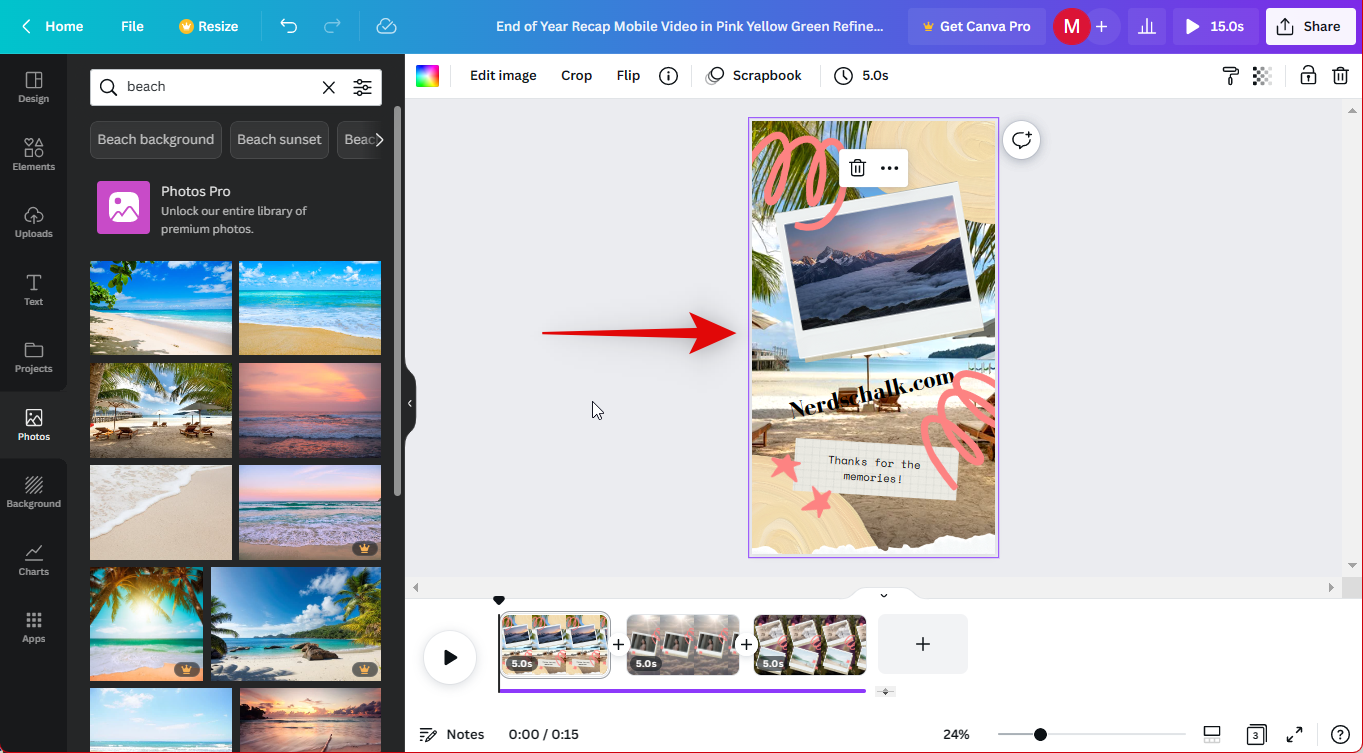The width and height of the screenshot is (1363, 753).
Task: Open the transparency checkerboard icon
Action: click(1263, 76)
